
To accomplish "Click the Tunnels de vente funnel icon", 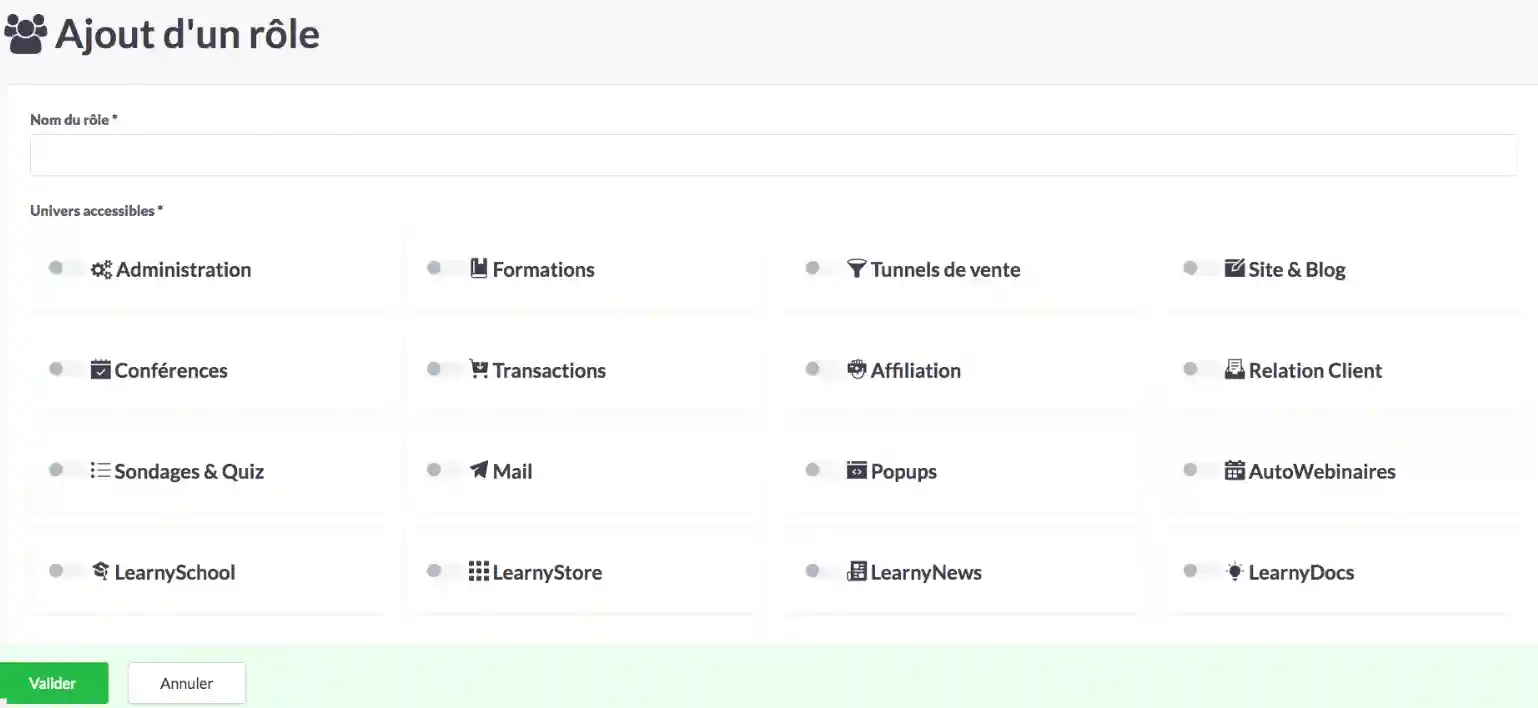I will pos(856,268).
